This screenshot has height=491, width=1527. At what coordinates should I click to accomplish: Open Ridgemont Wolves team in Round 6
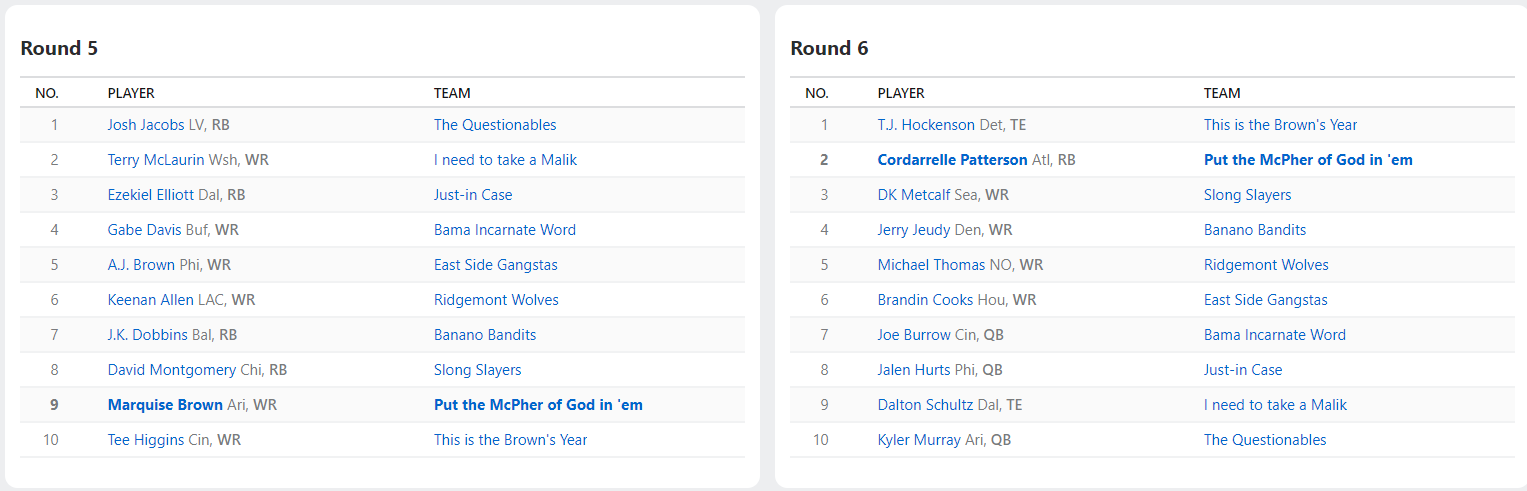pyautogui.click(x=1266, y=265)
